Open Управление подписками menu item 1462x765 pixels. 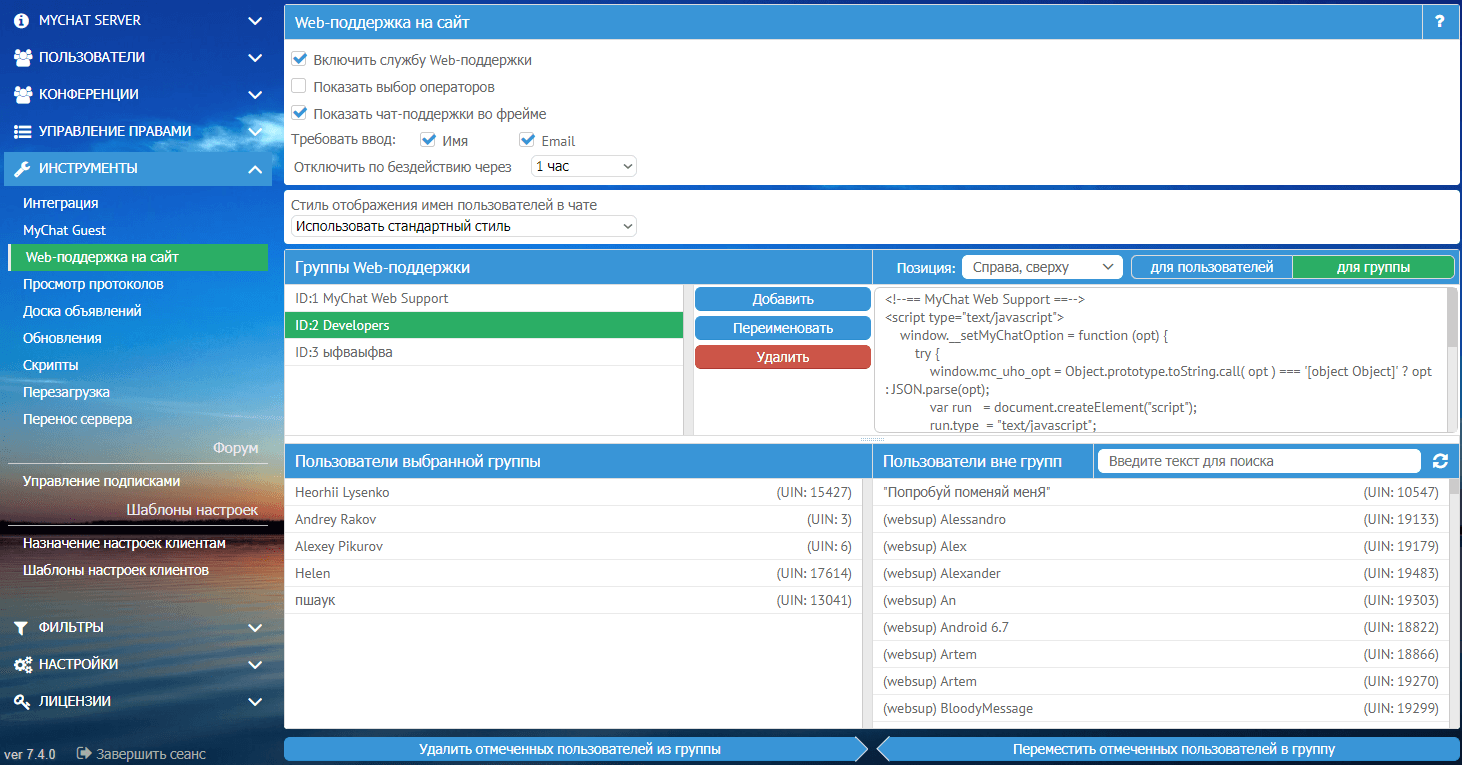102,481
